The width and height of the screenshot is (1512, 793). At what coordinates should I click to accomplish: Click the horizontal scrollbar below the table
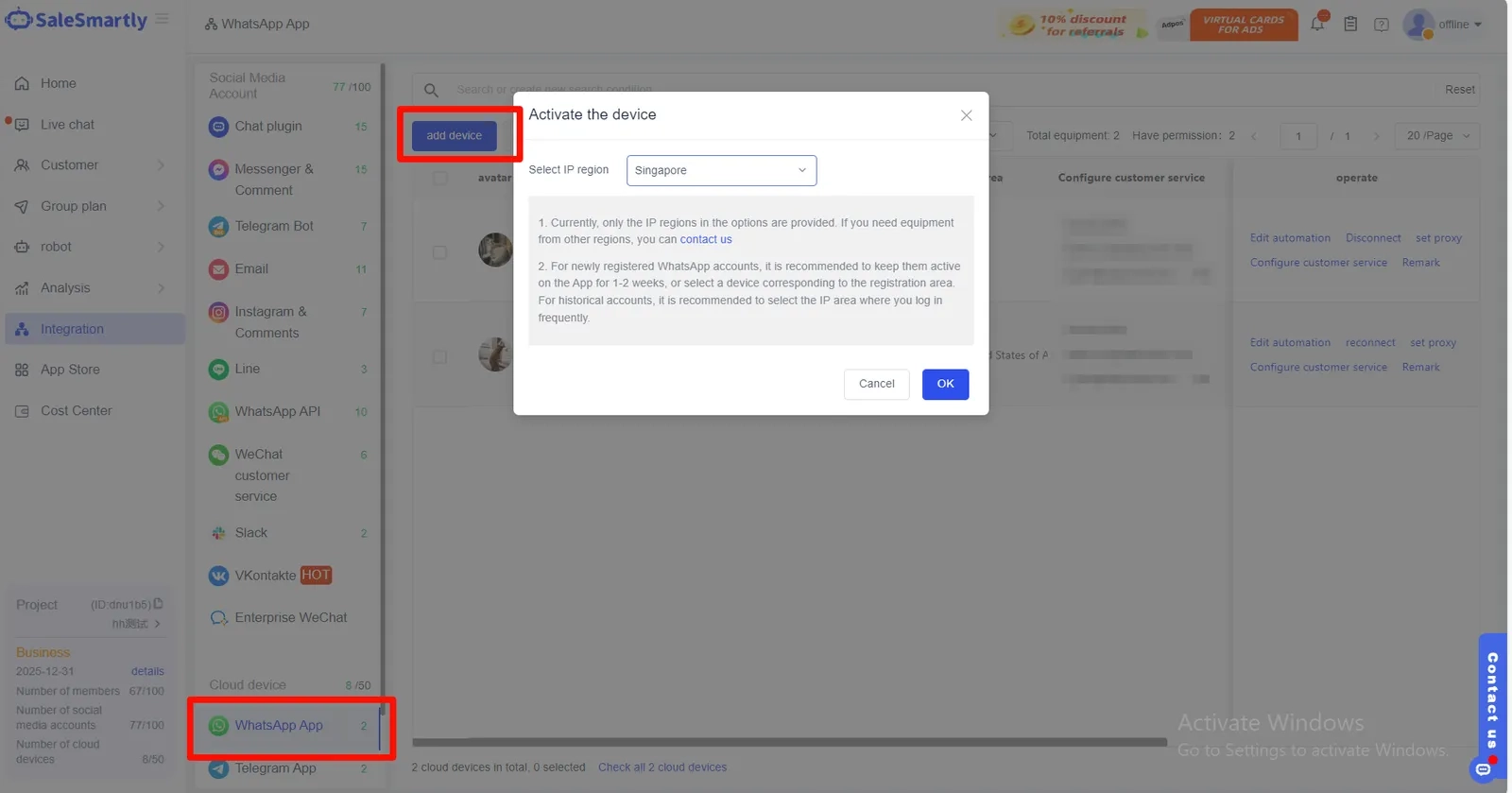pyautogui.click(x=789, y=743)
